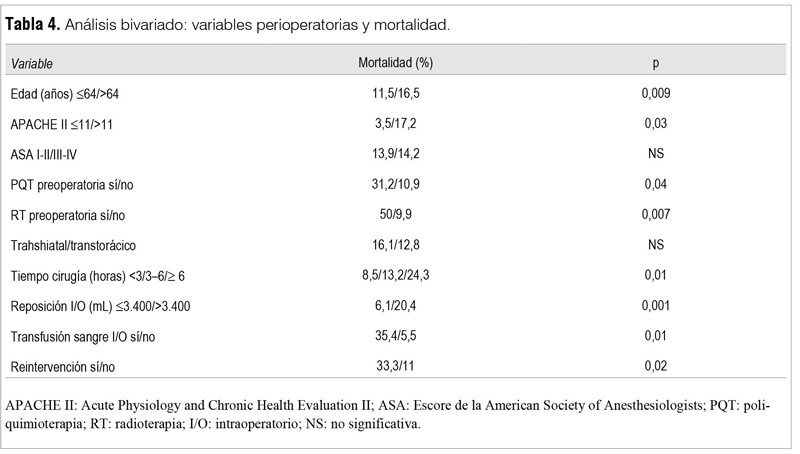The width and height of the screenshot is (800, 454).
Task: Click "PQT preoperatoria sí/no" row label
Action: point(74,184)
